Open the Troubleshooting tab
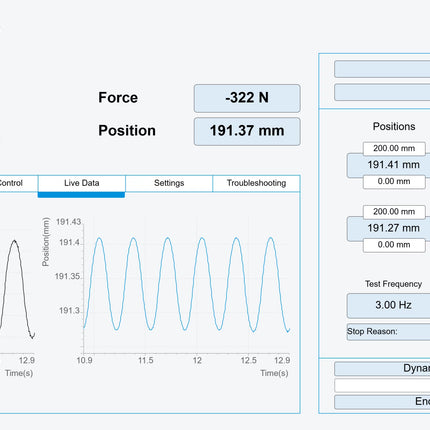Viewport: 430px width, 430px height. (256, 183)
